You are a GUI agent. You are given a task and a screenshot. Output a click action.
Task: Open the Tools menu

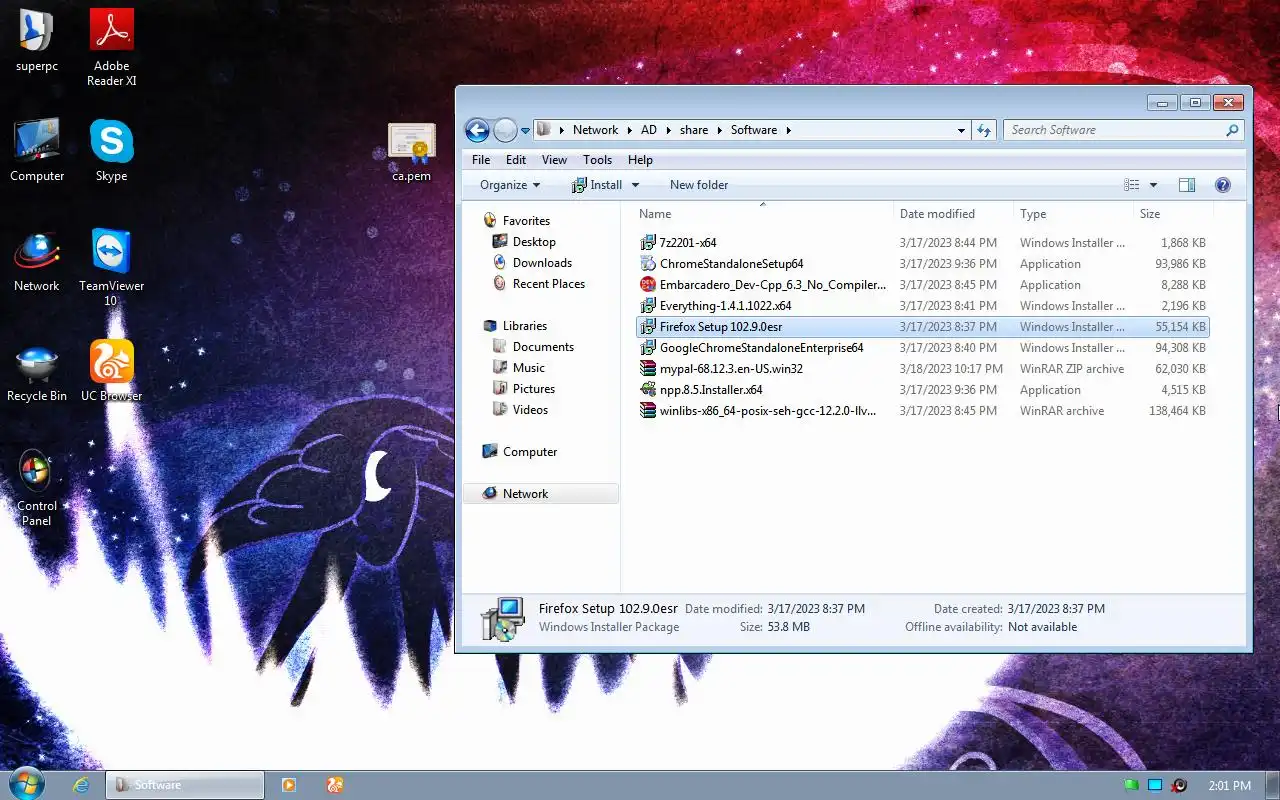pos(597,160)
